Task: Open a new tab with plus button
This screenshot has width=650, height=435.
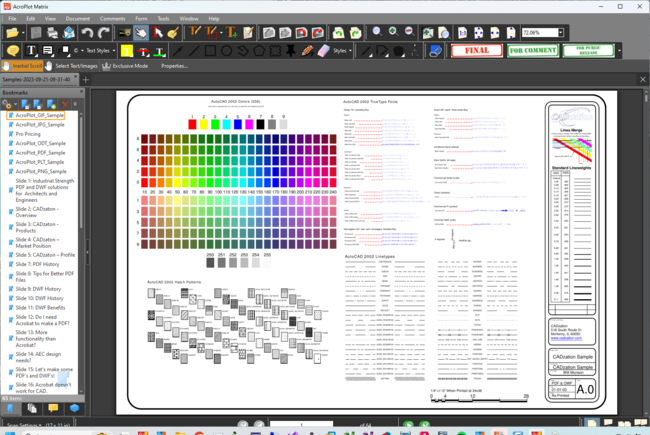Action: (86, 80)
